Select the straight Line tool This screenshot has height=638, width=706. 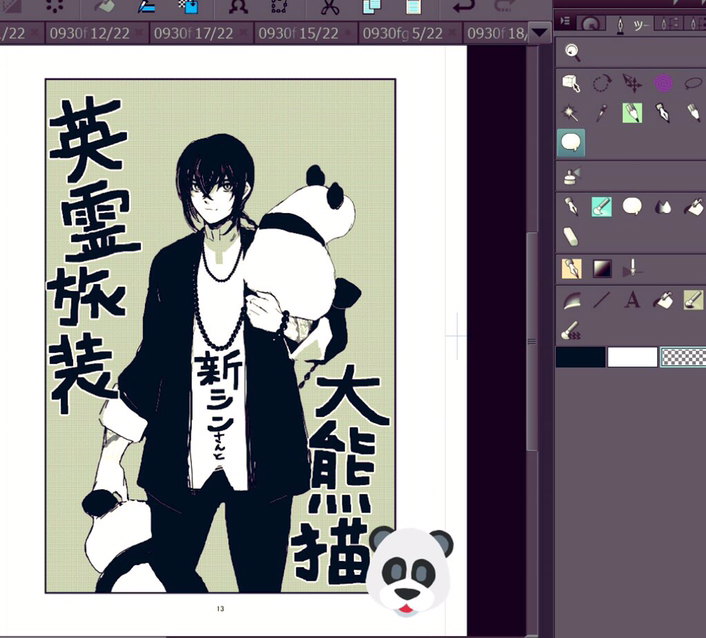click(x=602, y=300)
